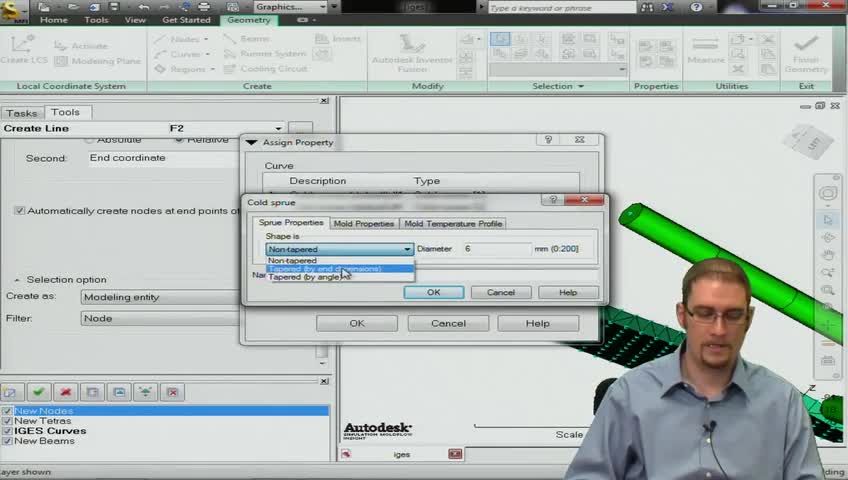Open the Create Line F2 tool dropdown
The height and width of the screenshot is (480, 848).
point(278,129)
